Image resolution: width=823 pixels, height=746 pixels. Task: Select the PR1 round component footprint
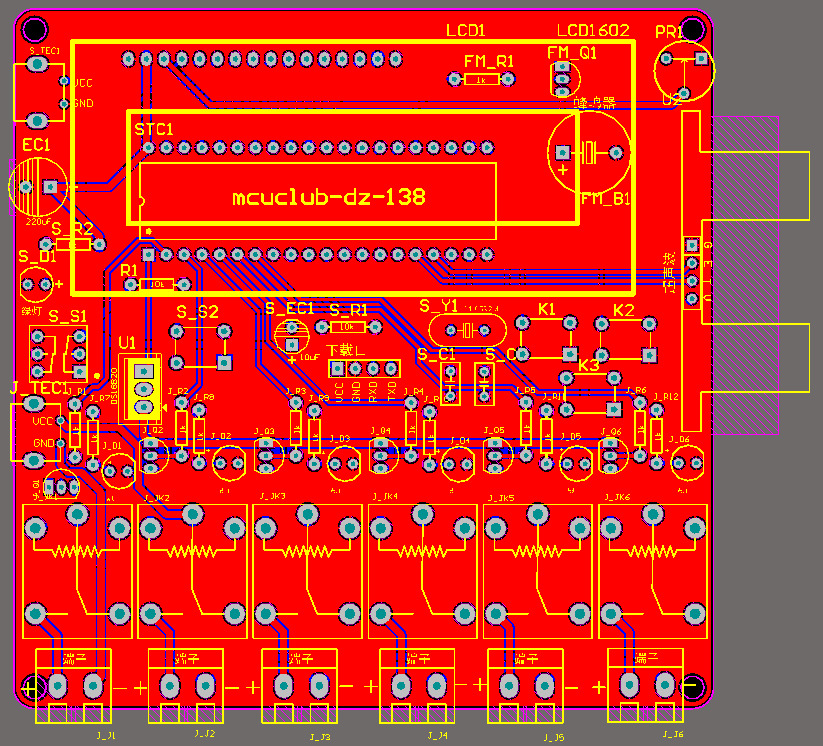click(684, 71)
